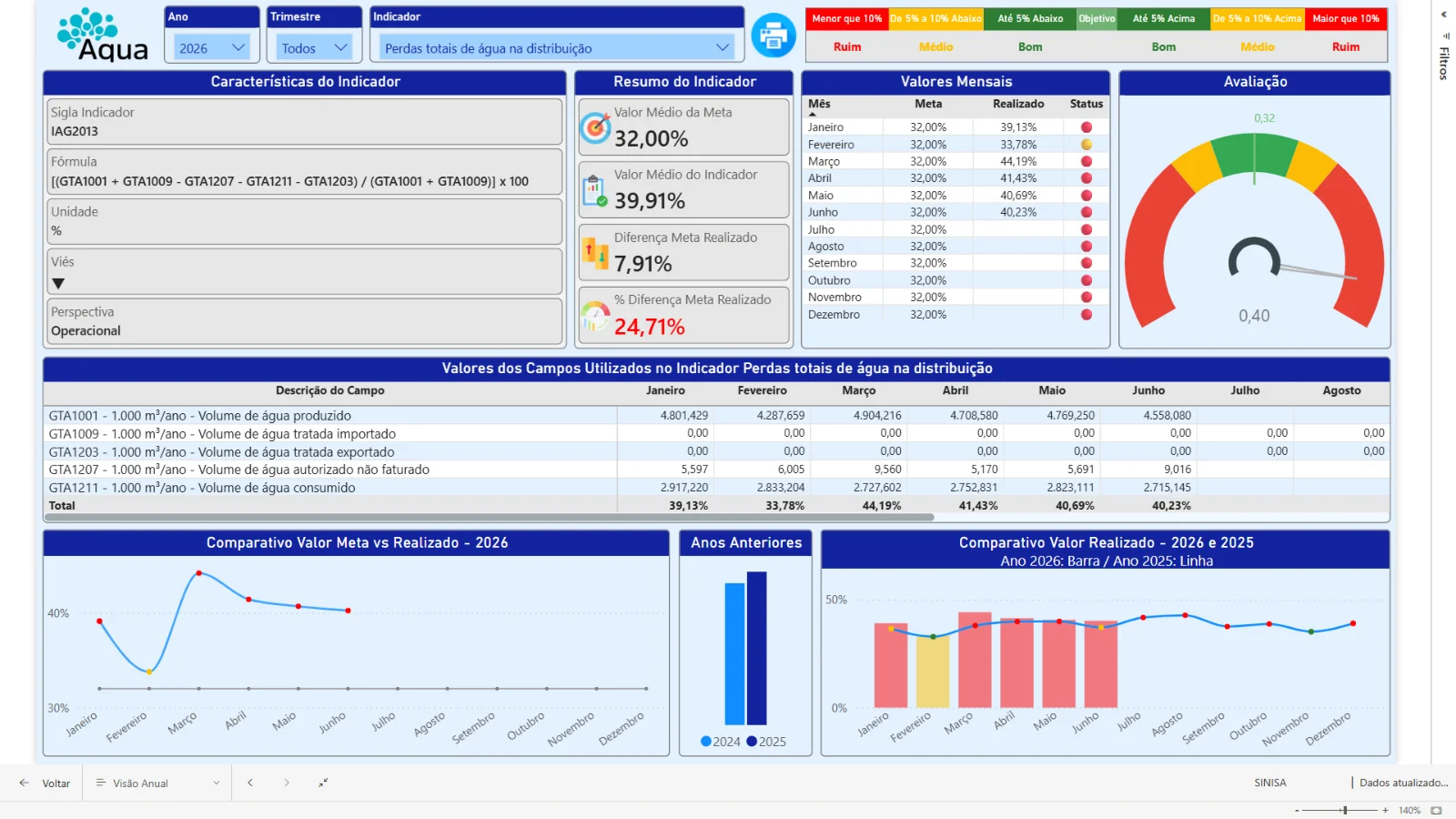Click the Aqua logo
The image size is (1456, 819).
[x=102, y=35]
